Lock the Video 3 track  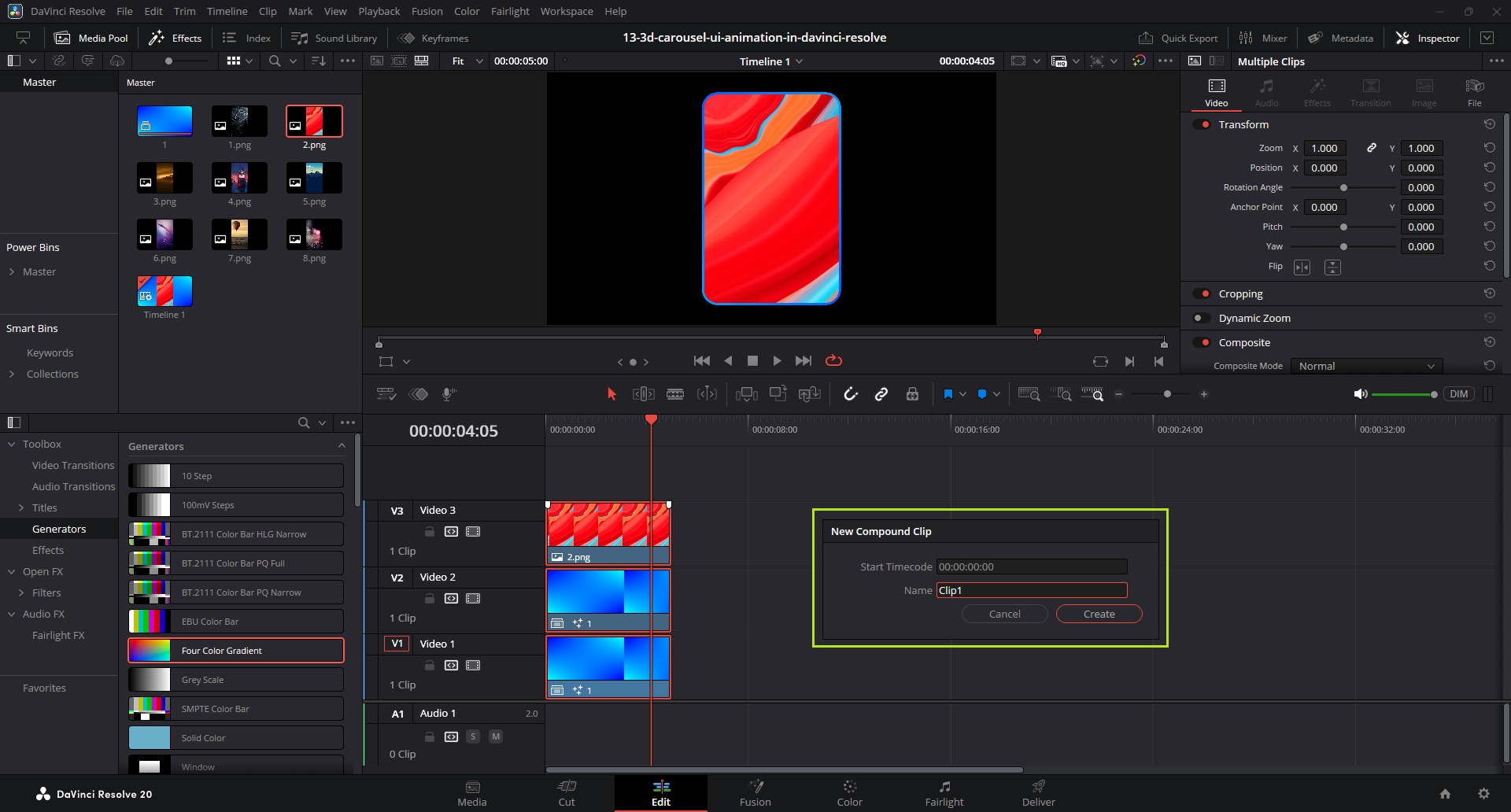[x=430, y=532]
